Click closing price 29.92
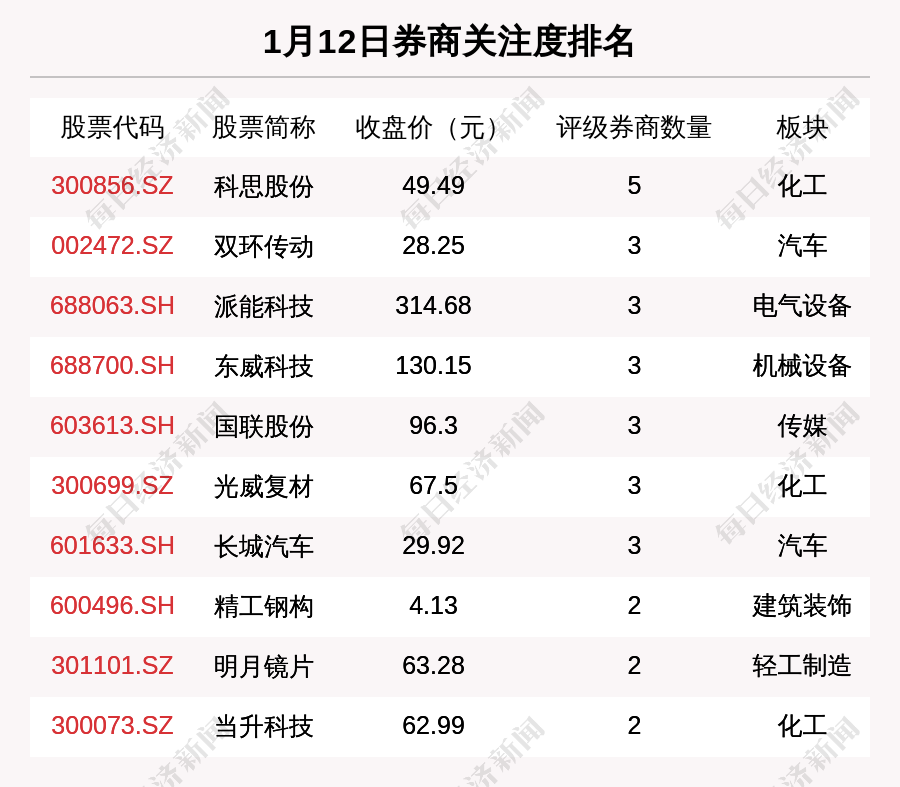This screenshot has height=787, width=900. [433, 545]
